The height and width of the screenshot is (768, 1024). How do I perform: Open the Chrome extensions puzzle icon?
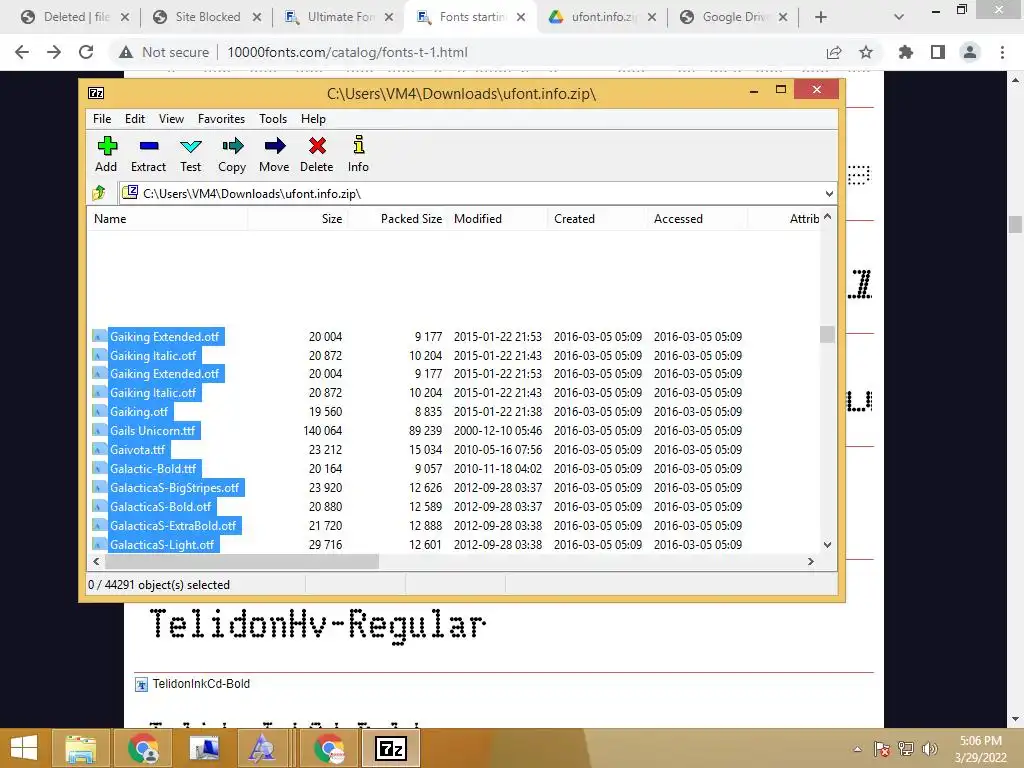click(906, 52)
